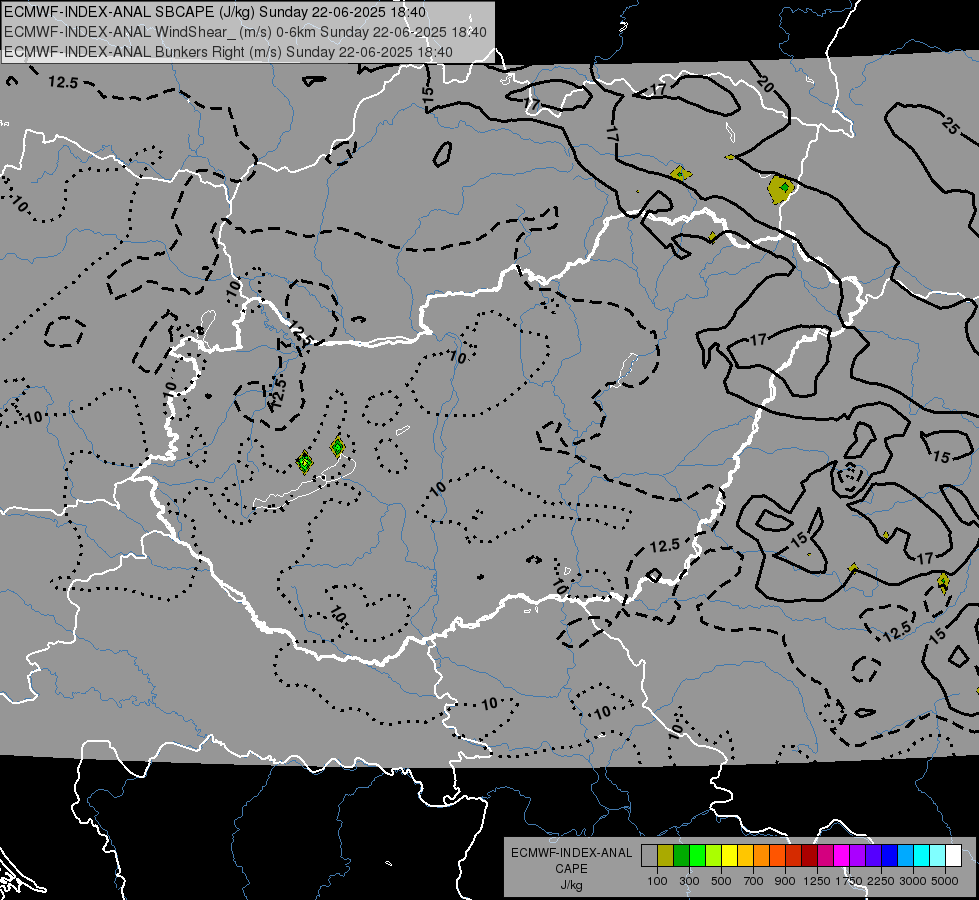979x900 pixels.
Task: Select the dark green legend swatch
Action: (681, 856)
